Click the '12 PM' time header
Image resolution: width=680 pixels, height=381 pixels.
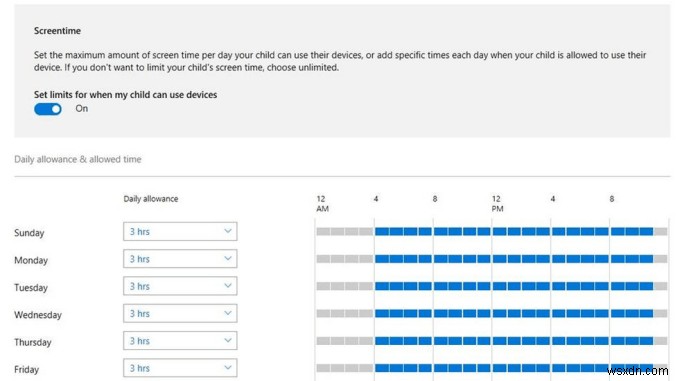497,204
